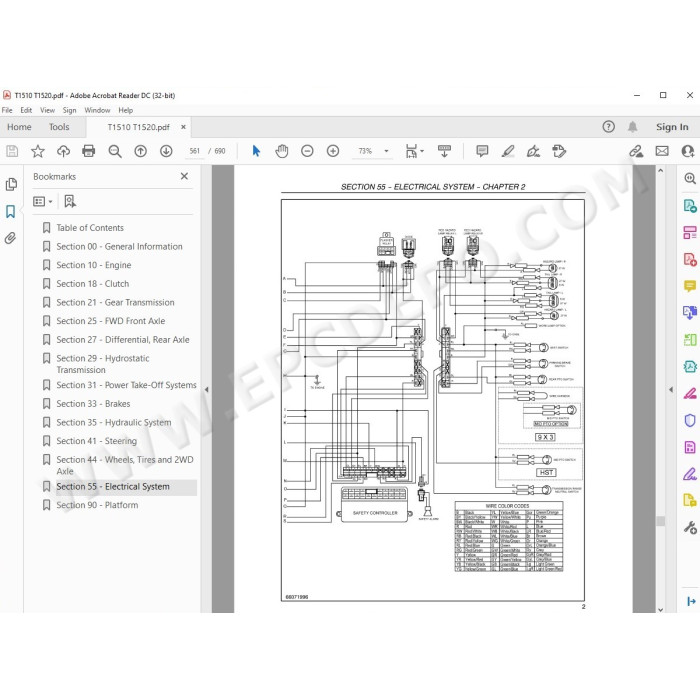This screenshot has height=700, width=700.
Task: Close the T1510 T1520.pdf tab
Action: (x=183, y=127)
